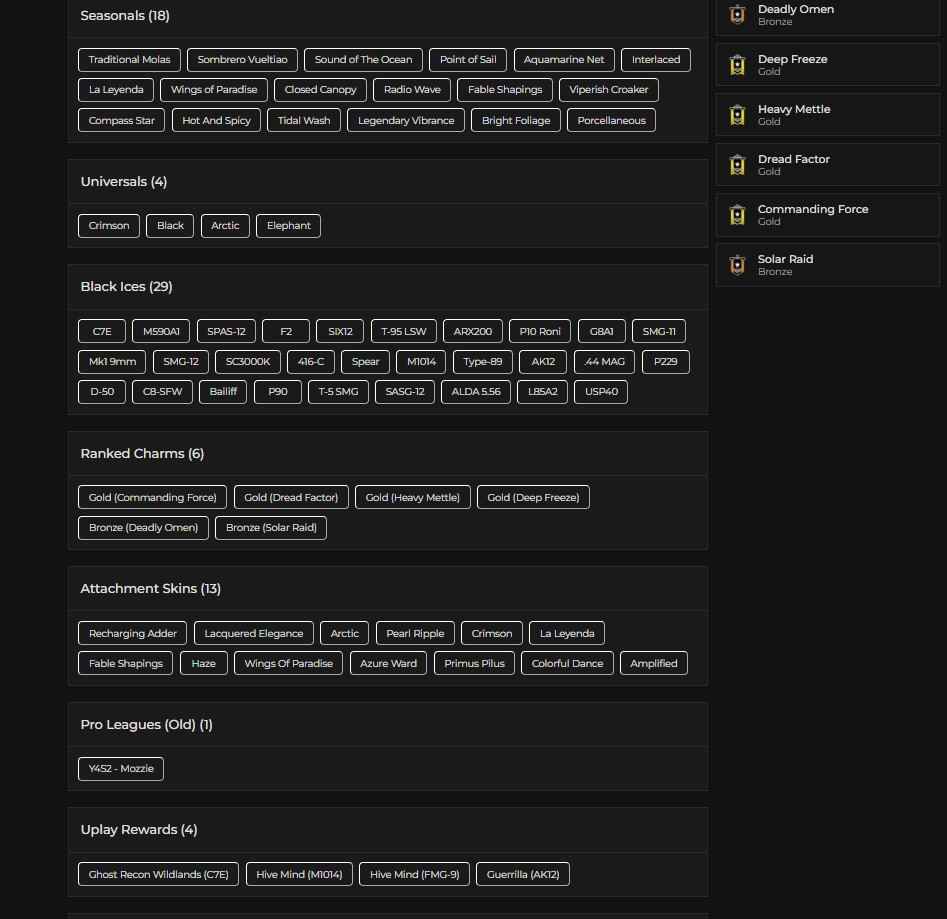The width and height of the screenshot is (947, 919).
Task: Pick the Azure Ward attachment skin
Action: 388,663
